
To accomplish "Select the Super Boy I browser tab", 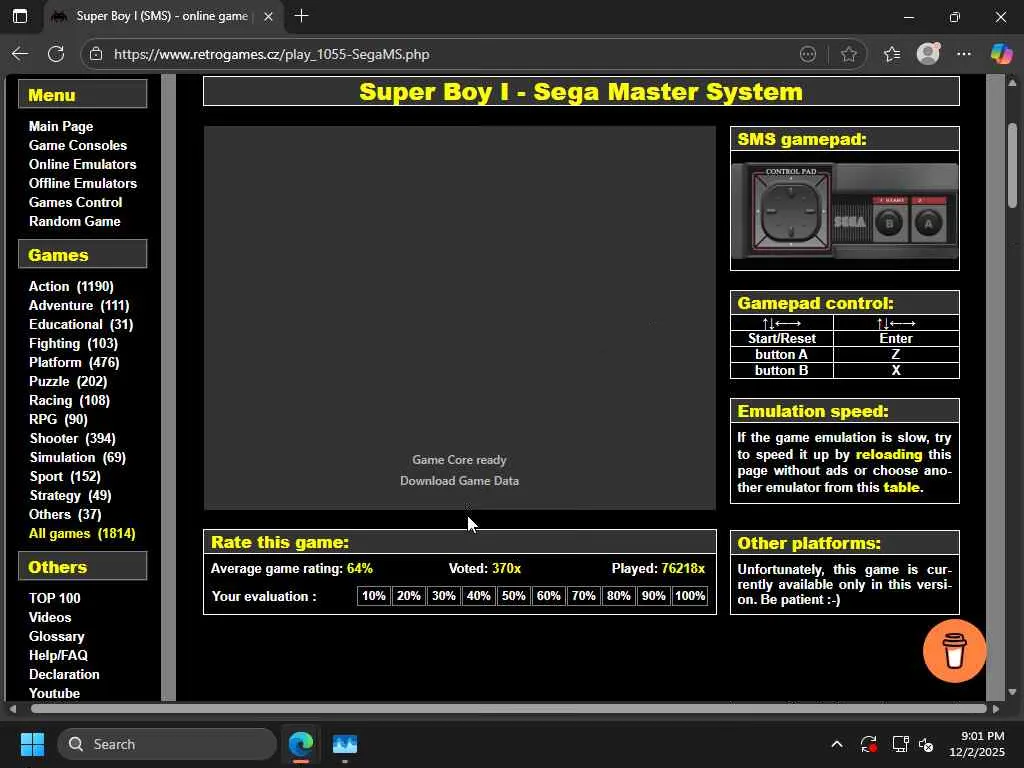I will [x=163, y=16].
